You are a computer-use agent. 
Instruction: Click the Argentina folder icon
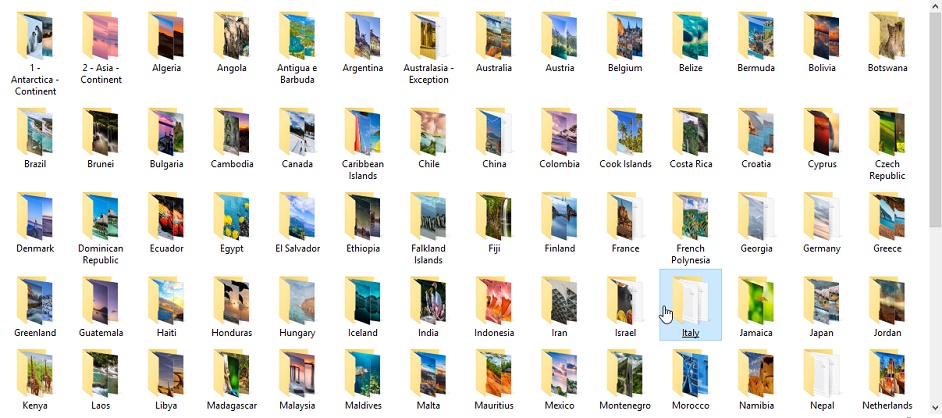pyautogui.click(x=362, y=35)
